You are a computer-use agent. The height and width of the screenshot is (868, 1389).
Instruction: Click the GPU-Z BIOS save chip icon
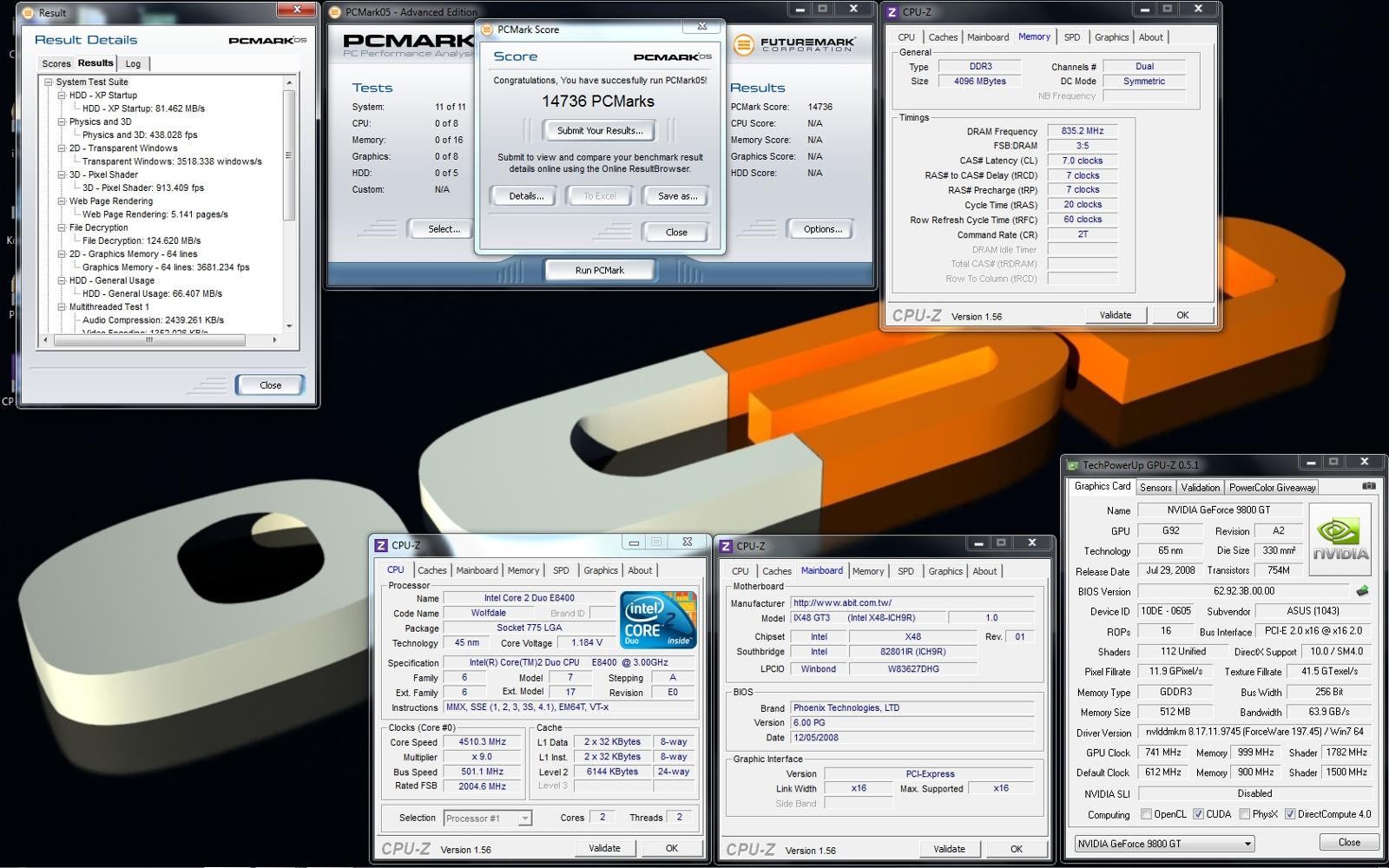click(1362, 591)
